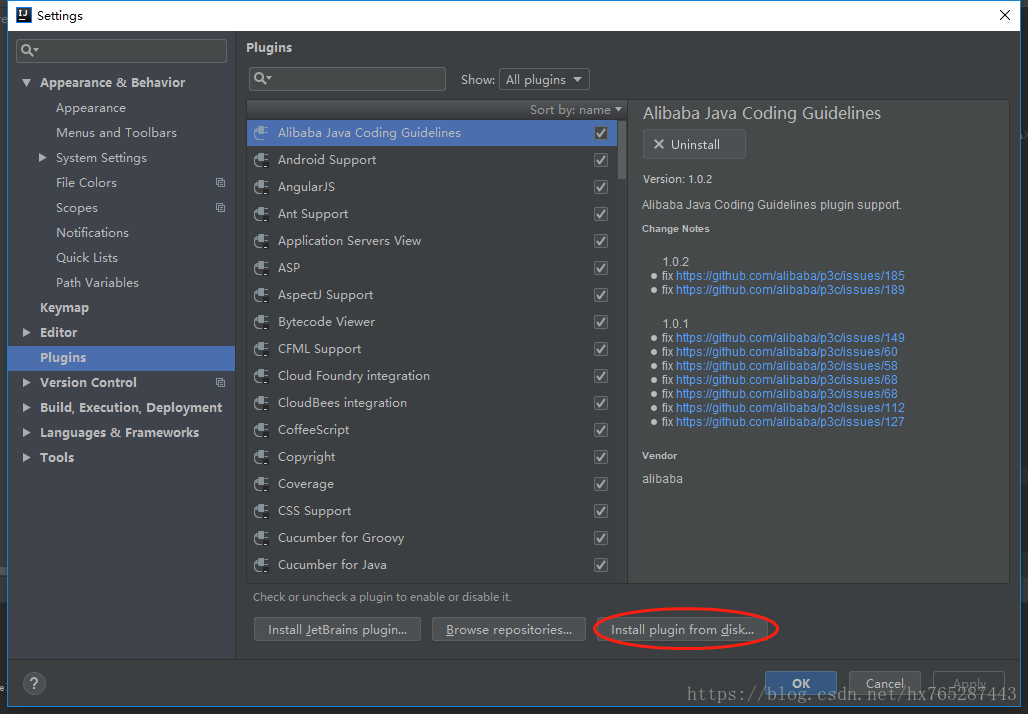Disable the Cucumber for Java checkbox
This screenshot has width=1028, height=714.
coord(601,565)
